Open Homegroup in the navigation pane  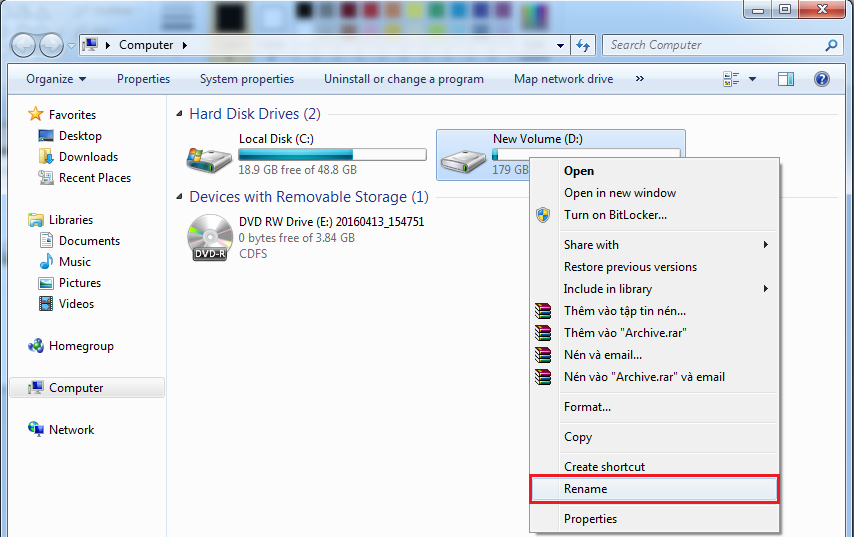pyautogui.click(x=81, y=346)
